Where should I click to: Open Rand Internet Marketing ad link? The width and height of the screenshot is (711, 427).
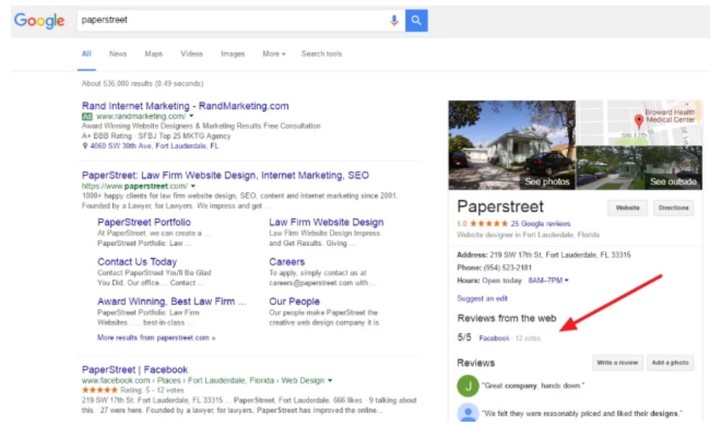(x=185, y=106)
